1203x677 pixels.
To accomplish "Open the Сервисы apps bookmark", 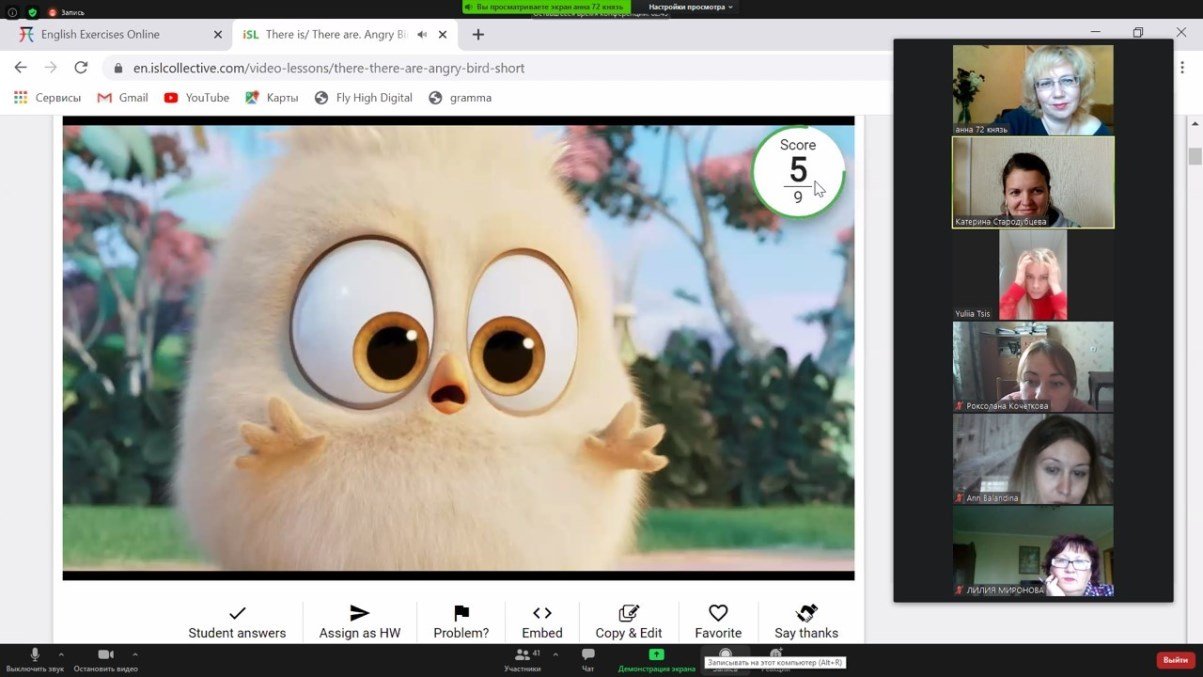I will click(47, 98).
